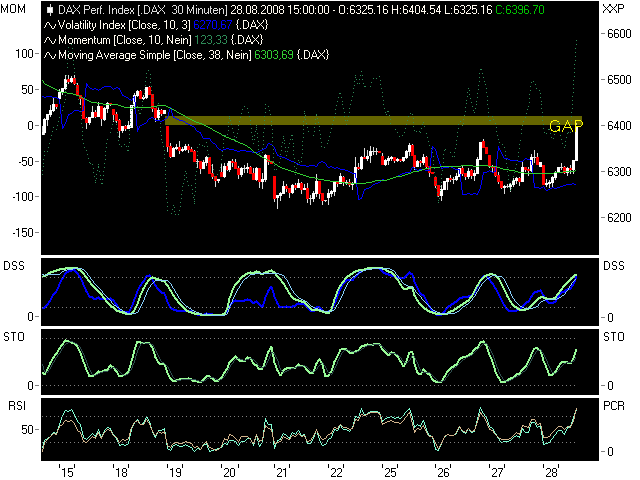Viewport: 640px width, 480px height.
Task: Click the '20' date marker on time axis
Action: [229, 472]
